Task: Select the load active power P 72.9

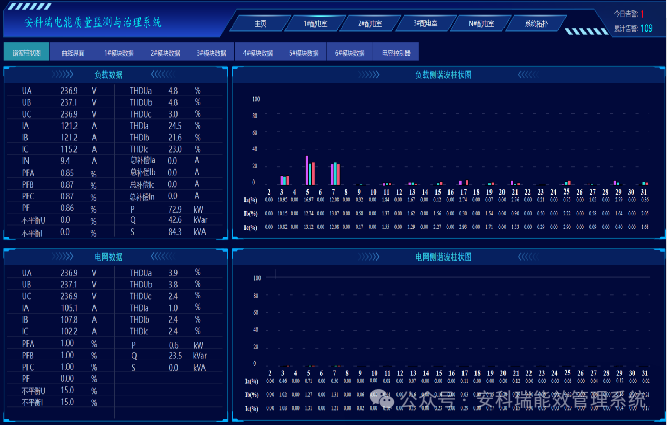Action: [175, 209]
